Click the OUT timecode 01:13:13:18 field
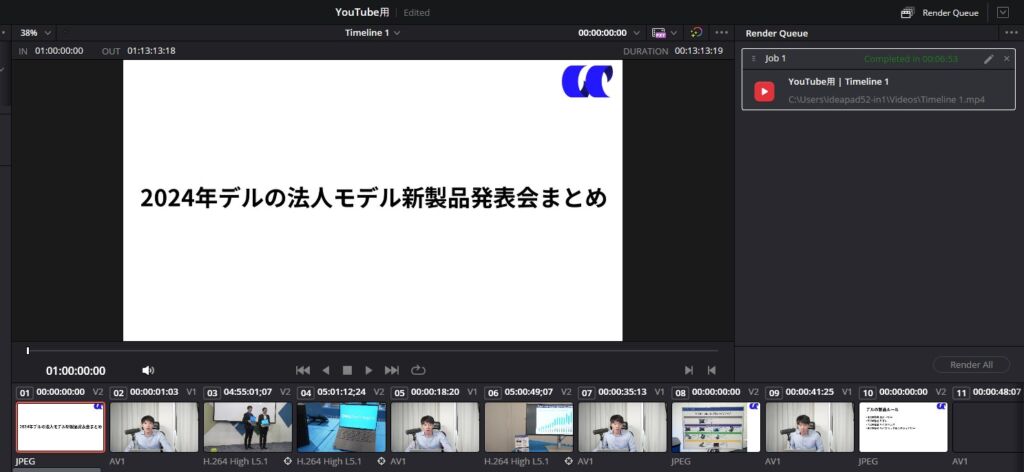The image size is (1024, 472). 151,50
